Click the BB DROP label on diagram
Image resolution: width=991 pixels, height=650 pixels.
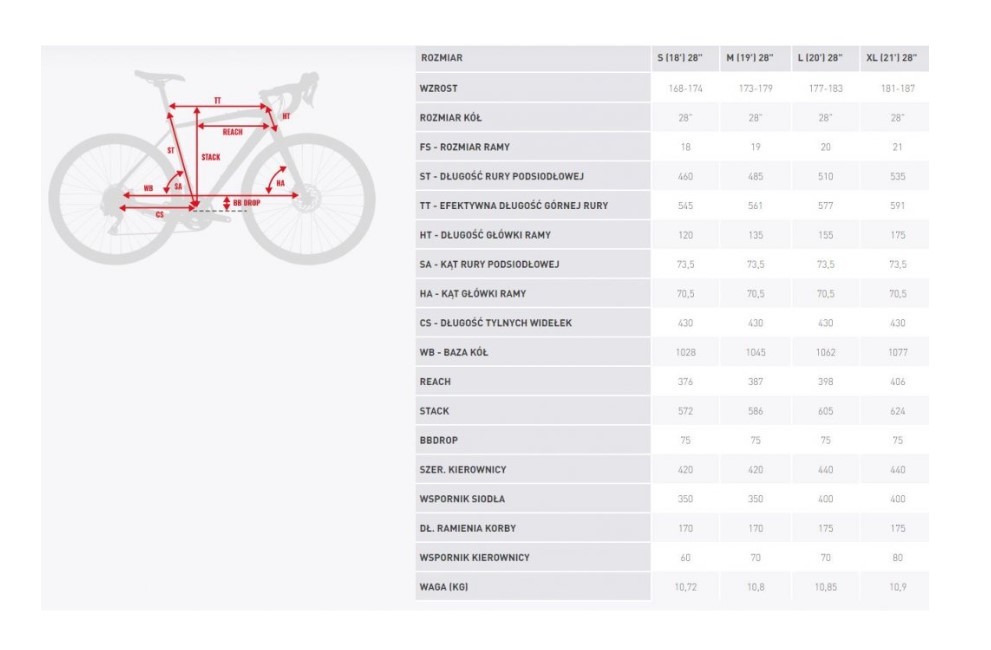tap(246, 203)
